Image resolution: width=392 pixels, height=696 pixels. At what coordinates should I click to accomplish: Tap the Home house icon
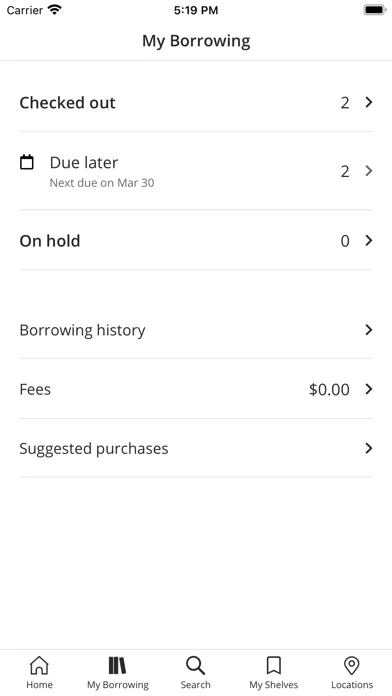tap(39, 665)
